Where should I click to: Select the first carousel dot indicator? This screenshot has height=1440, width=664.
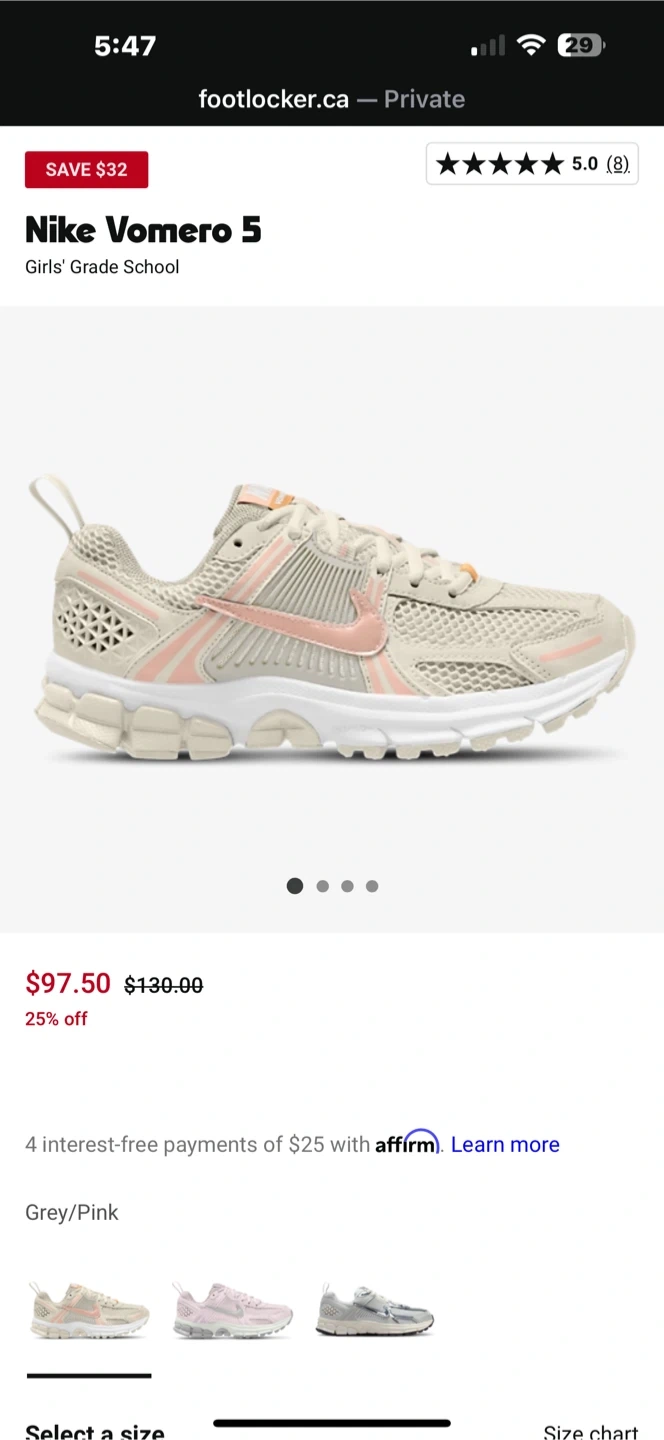295,886
